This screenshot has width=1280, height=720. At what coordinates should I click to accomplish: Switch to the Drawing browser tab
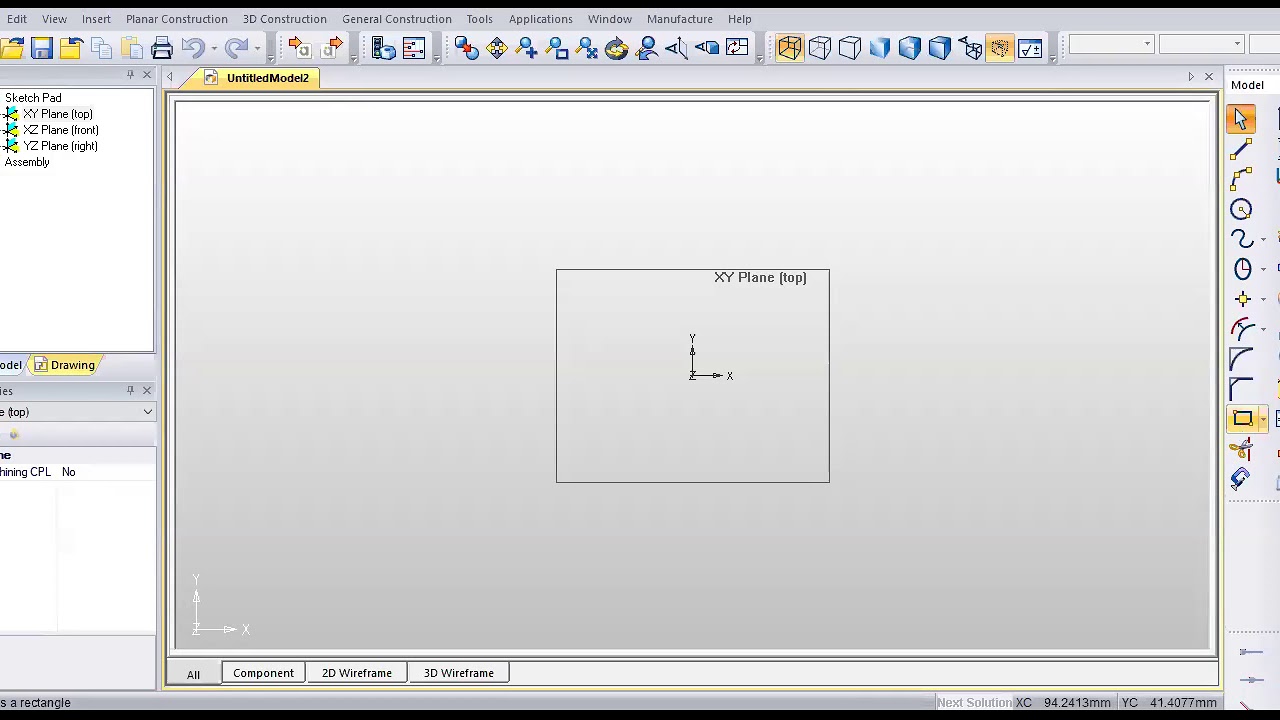pos(65,365)
